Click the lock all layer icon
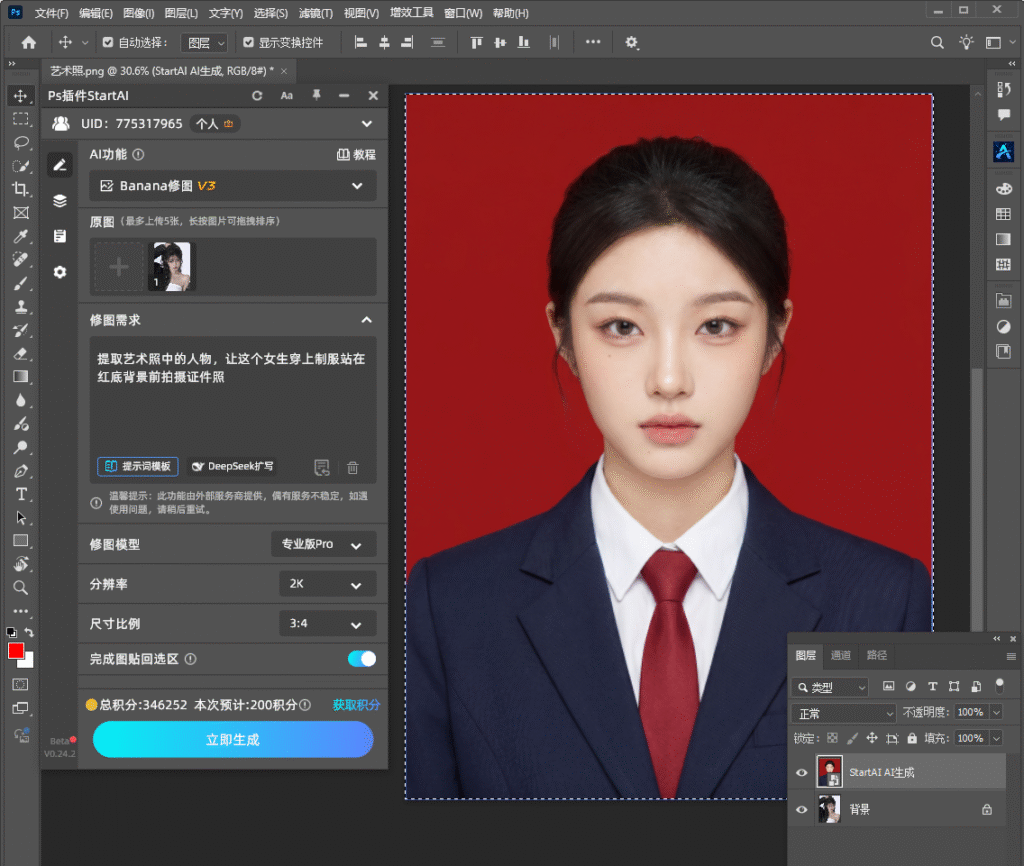 click(912, 738)
